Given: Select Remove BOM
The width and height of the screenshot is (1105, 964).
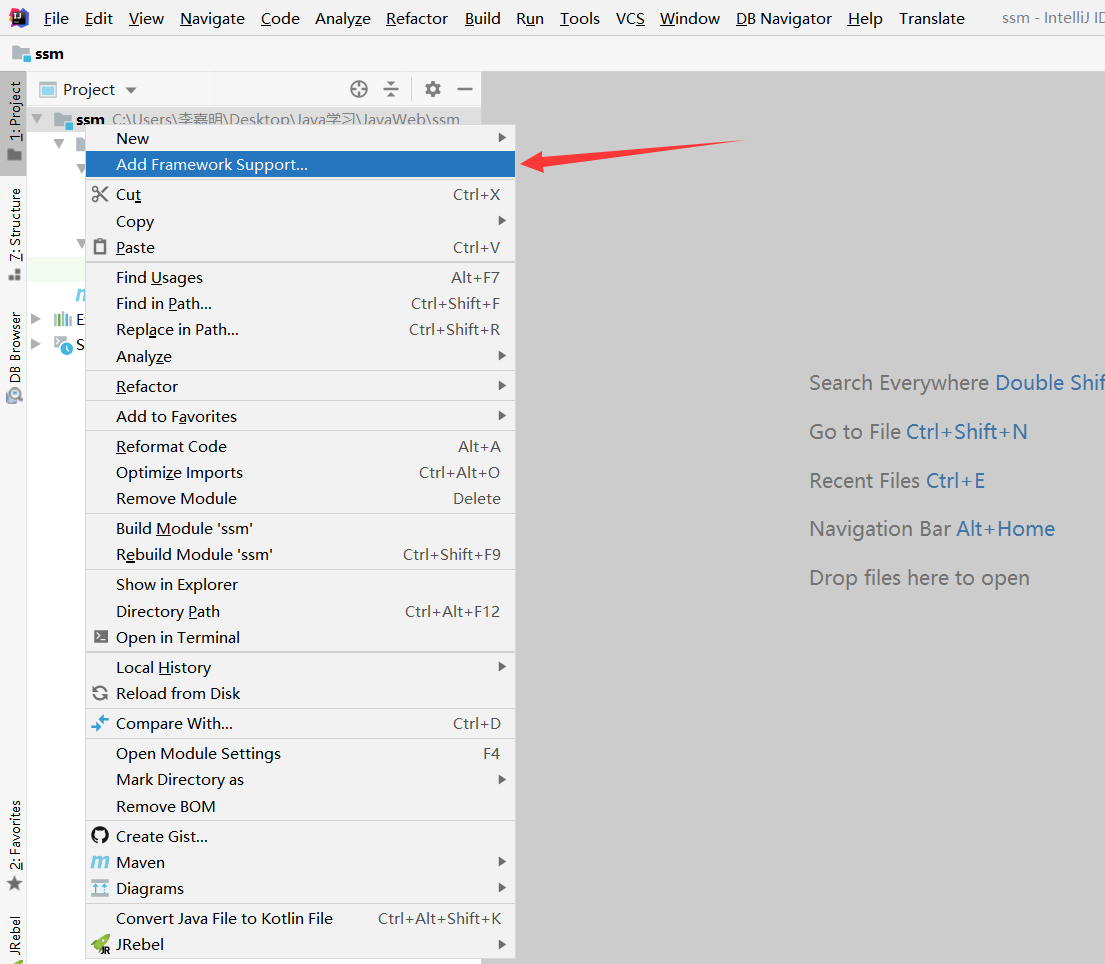Looking at the screenshot, I should 300,806.
